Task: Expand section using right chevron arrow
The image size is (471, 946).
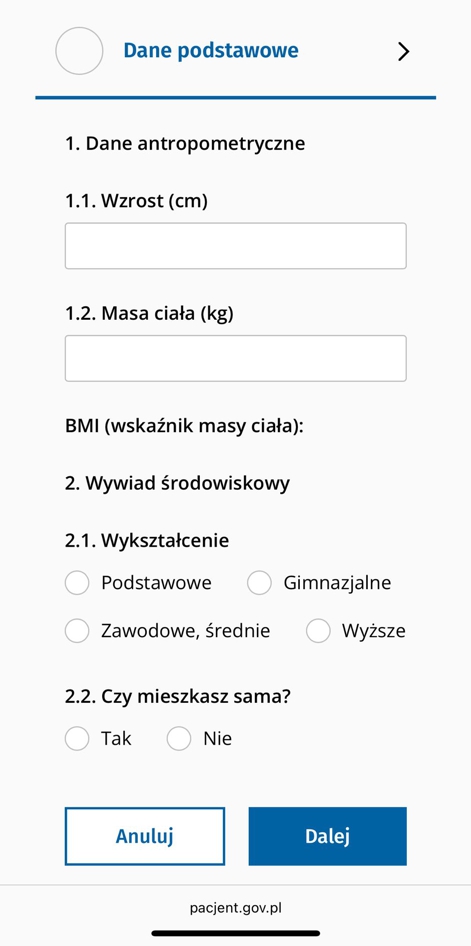Action: (x=403, y=52)
